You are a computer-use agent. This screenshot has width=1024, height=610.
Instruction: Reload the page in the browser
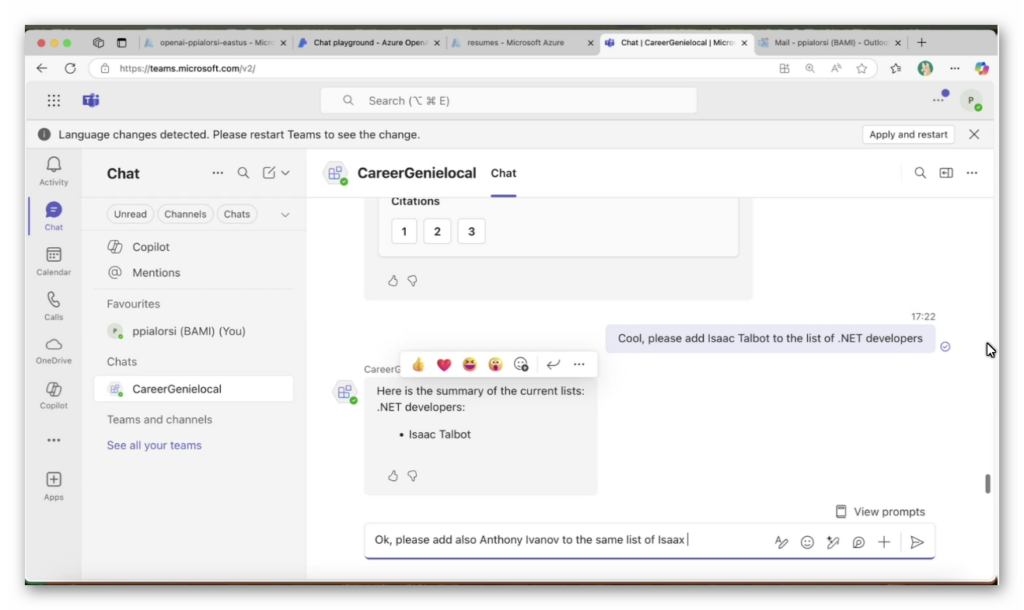(70, 69)
